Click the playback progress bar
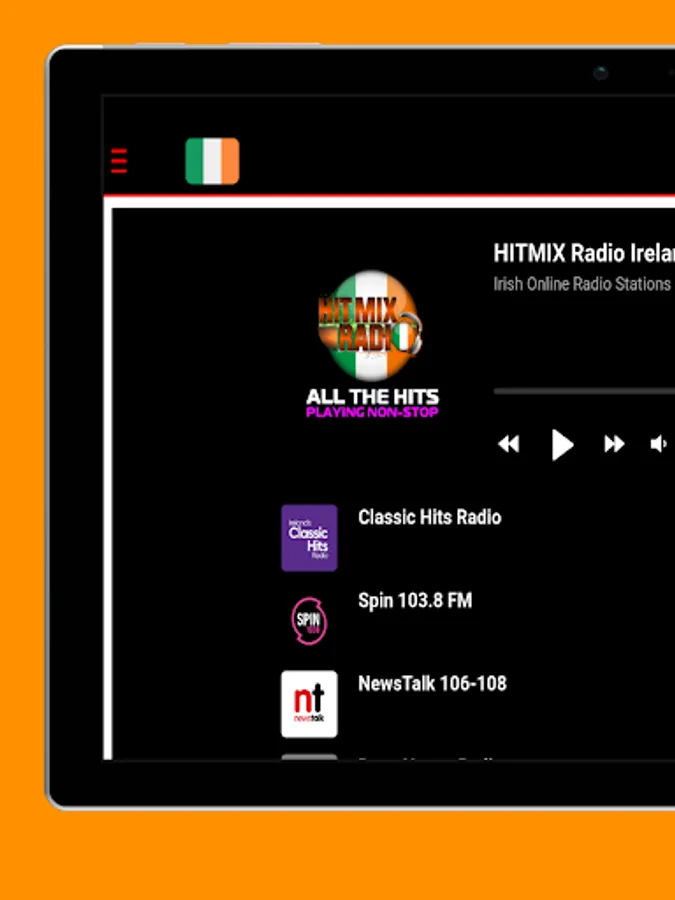The height and width of the screenshot is (900, 675). [584, 391]
